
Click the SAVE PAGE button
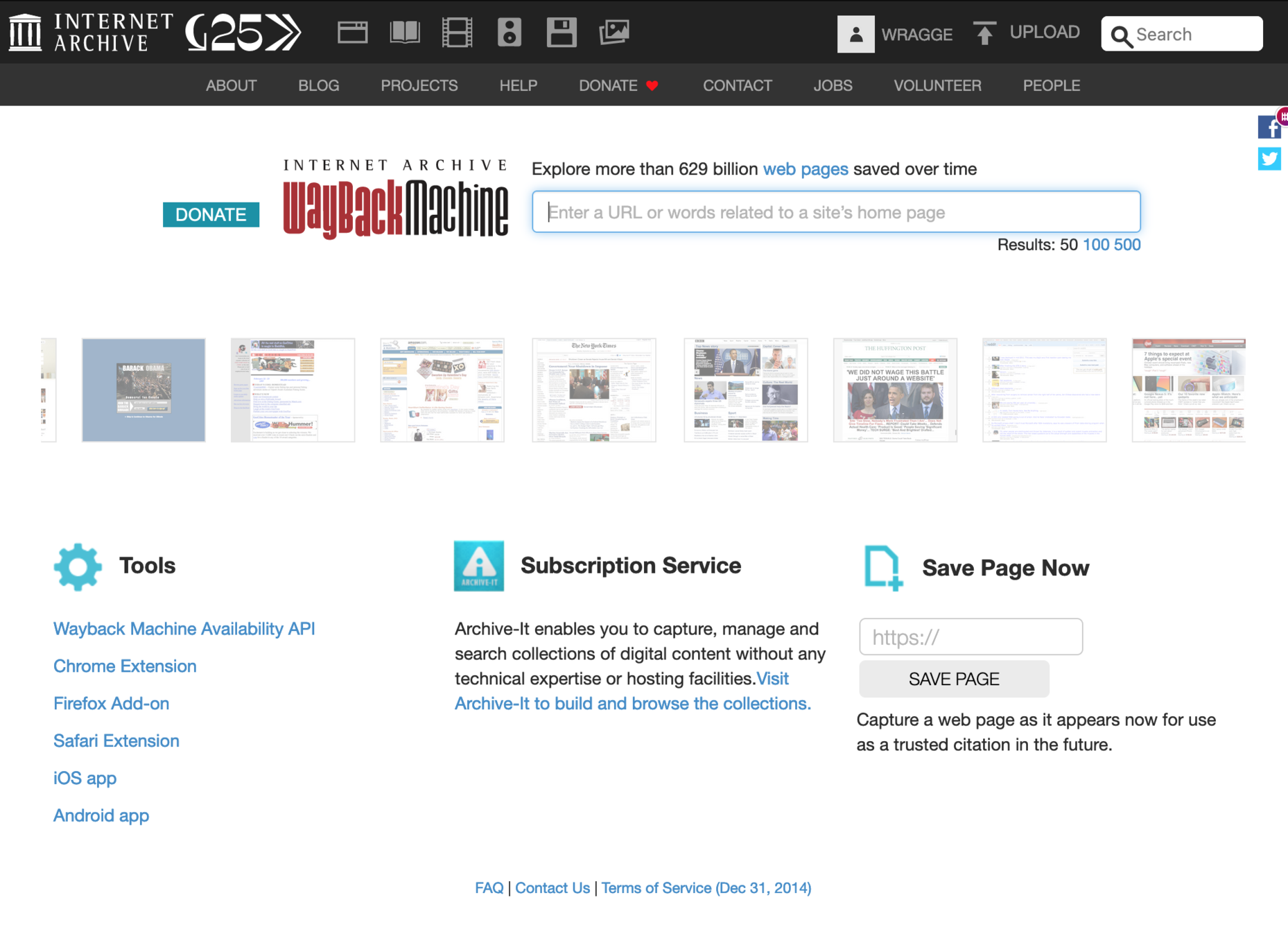(x=954, y=679)
